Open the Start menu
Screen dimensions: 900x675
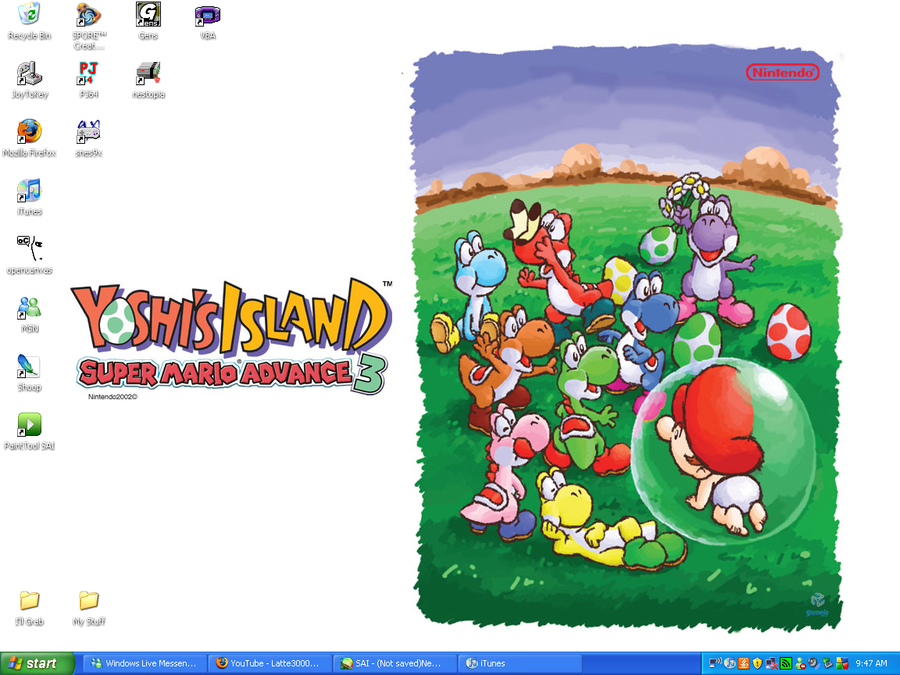37,664
